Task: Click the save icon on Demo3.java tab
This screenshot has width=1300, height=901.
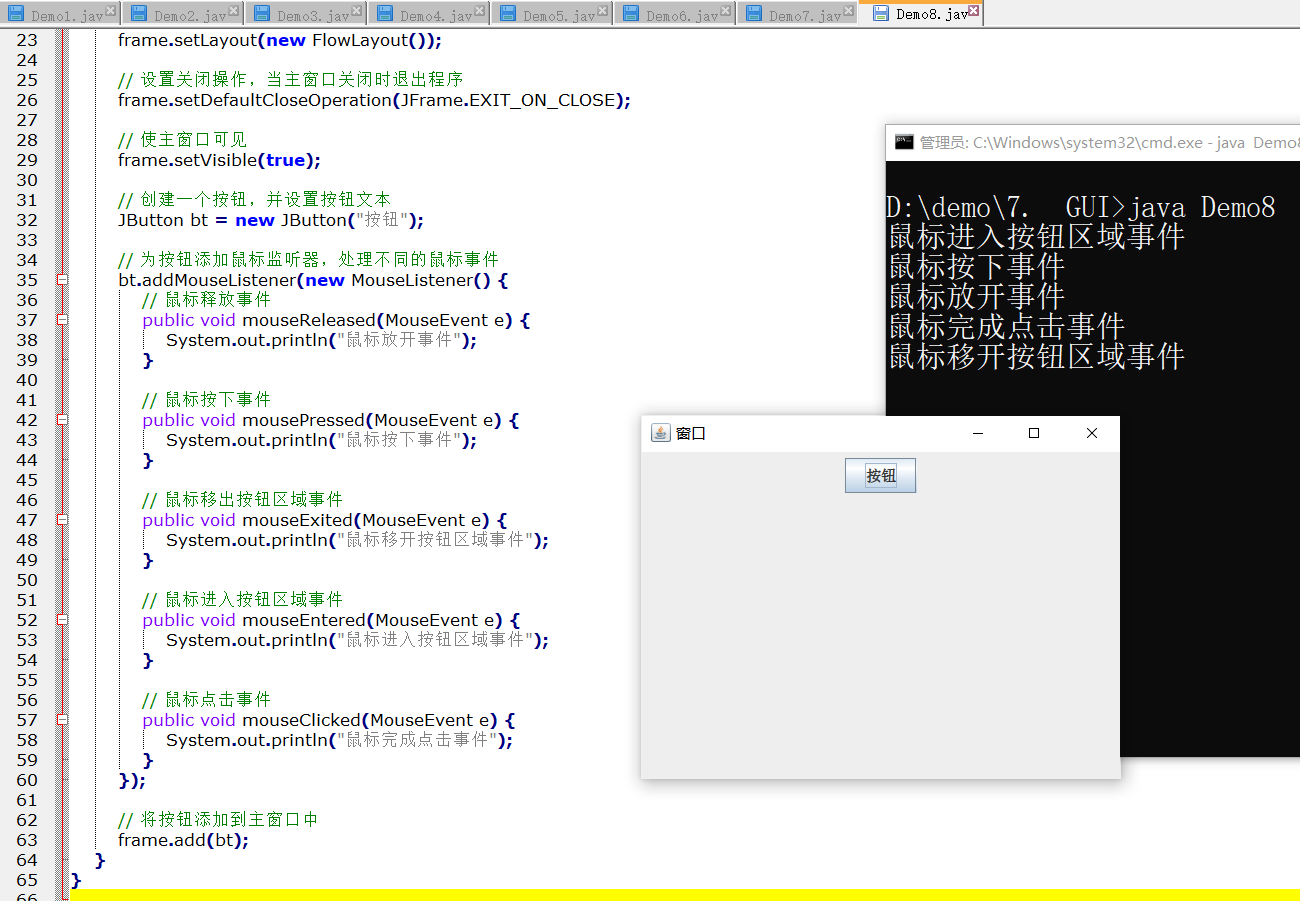Action: 262,14
